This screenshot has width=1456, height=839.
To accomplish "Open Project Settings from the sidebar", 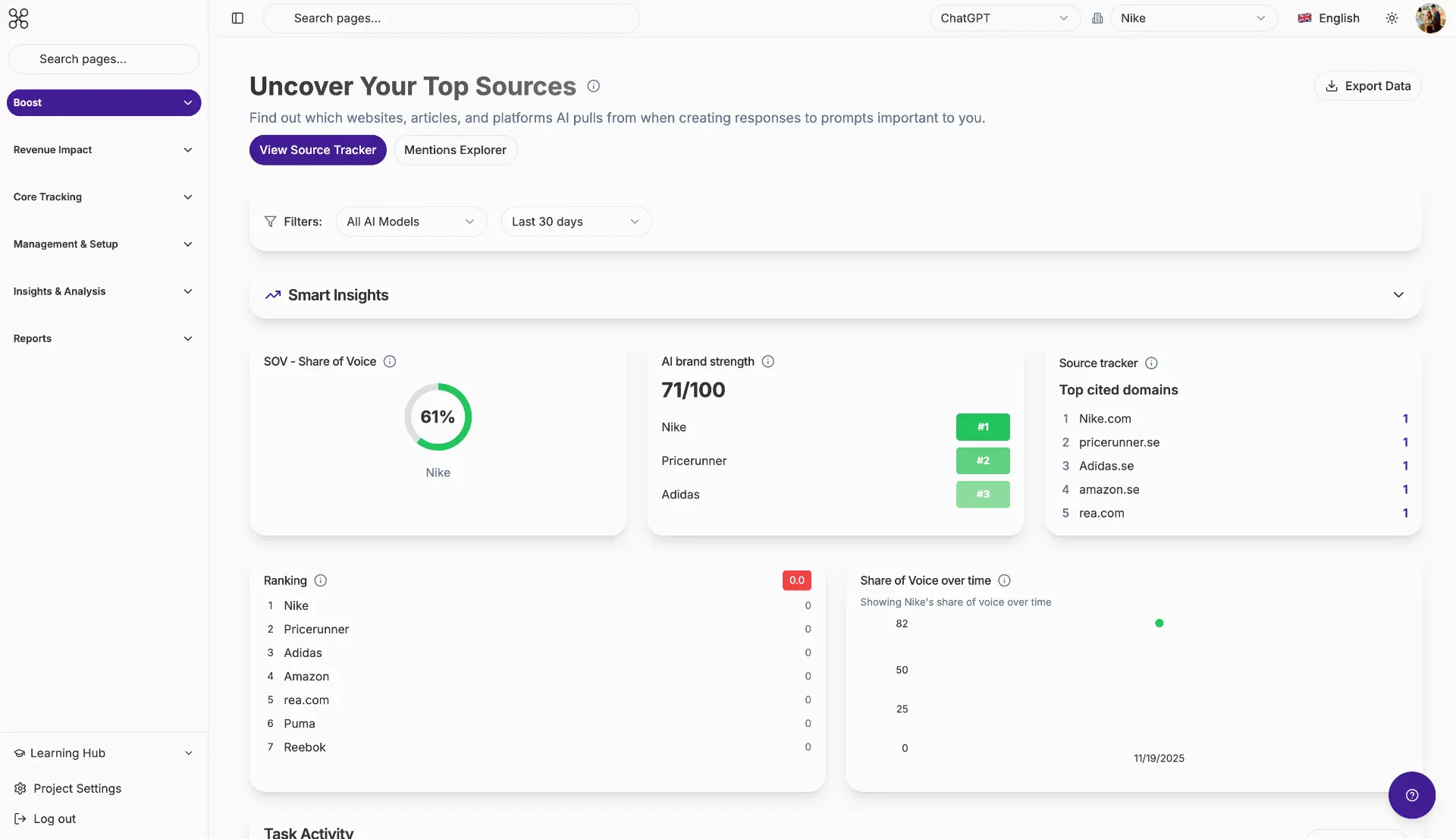I will point(77,788).
